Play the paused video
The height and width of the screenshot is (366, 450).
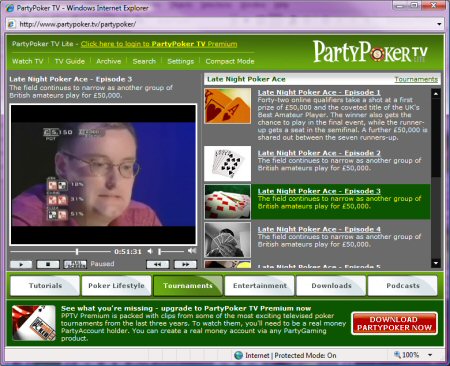pos(21,264)
